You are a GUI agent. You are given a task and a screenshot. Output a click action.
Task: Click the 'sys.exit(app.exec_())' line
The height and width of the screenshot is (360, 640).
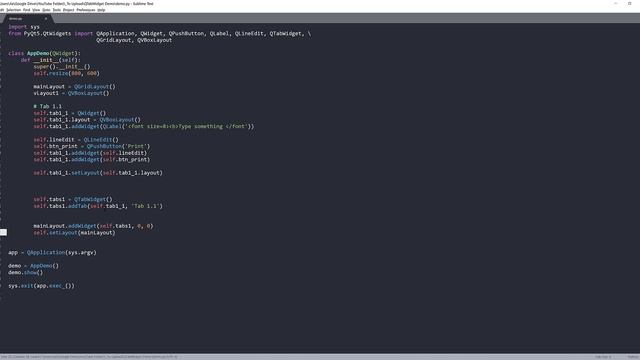coord(41,286)
